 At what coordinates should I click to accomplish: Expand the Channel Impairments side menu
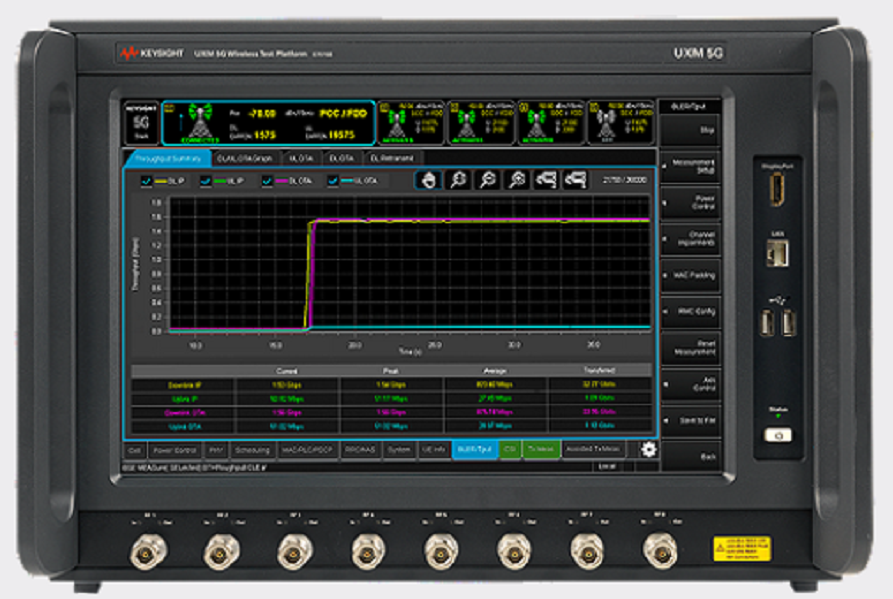tap(689, 238)
